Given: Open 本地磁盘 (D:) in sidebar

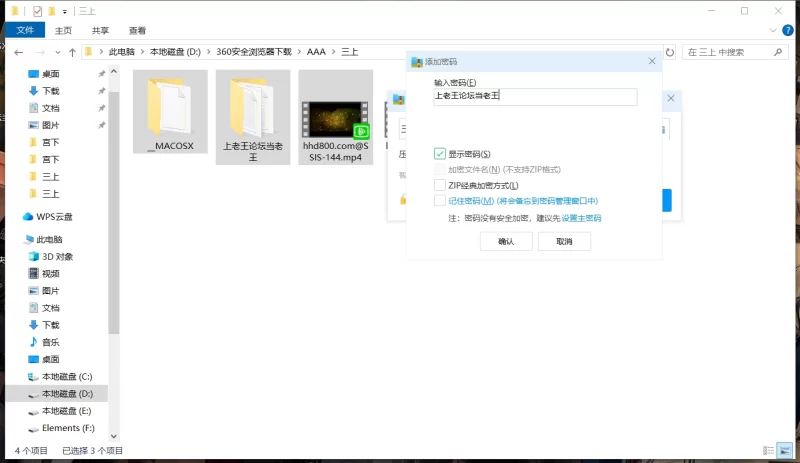Looking at the screenshot, I should (67, 394).
